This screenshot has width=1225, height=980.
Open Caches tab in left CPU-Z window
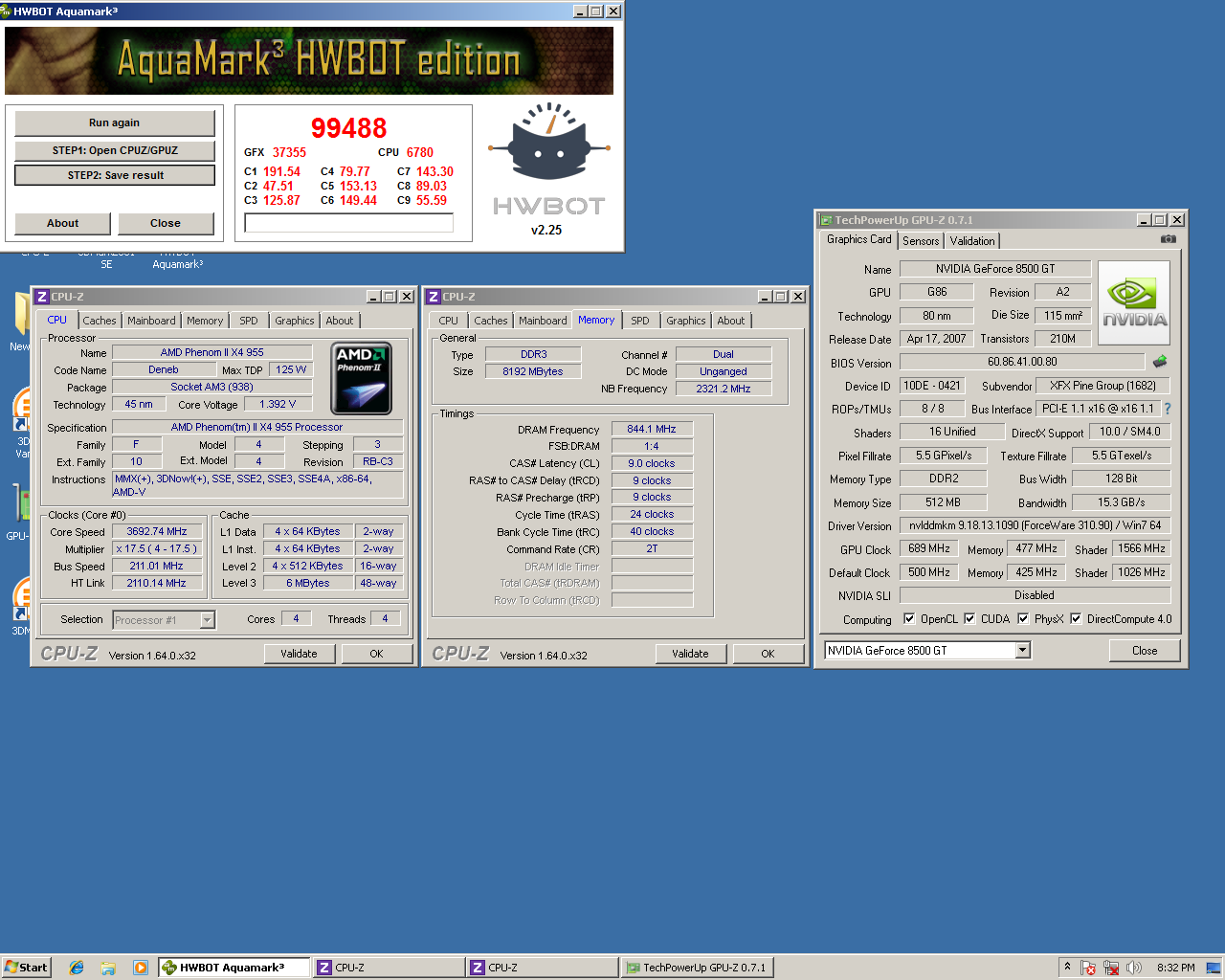coord(99,321)
